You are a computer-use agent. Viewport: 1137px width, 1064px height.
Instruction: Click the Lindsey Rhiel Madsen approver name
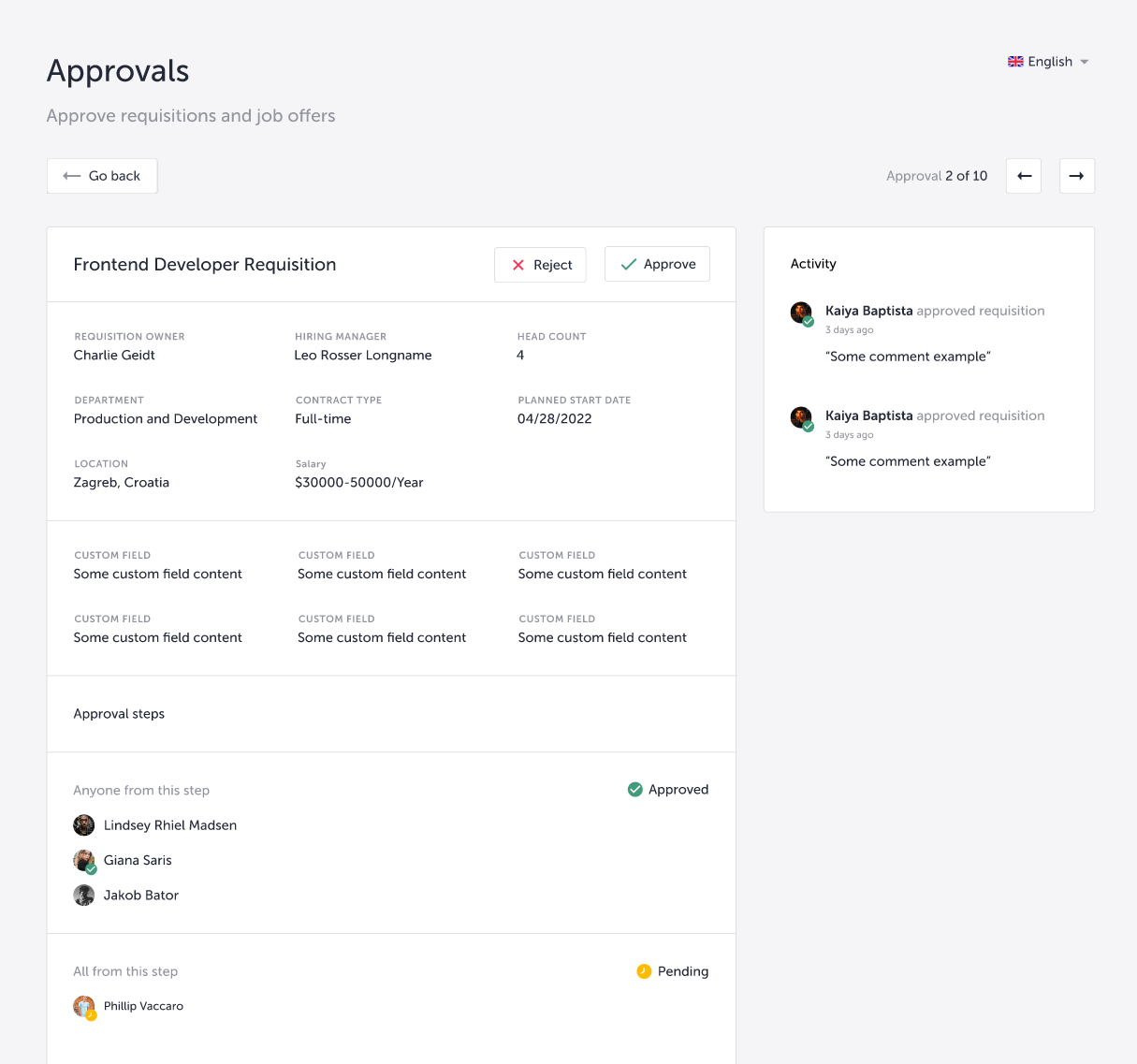coord(170,825)
